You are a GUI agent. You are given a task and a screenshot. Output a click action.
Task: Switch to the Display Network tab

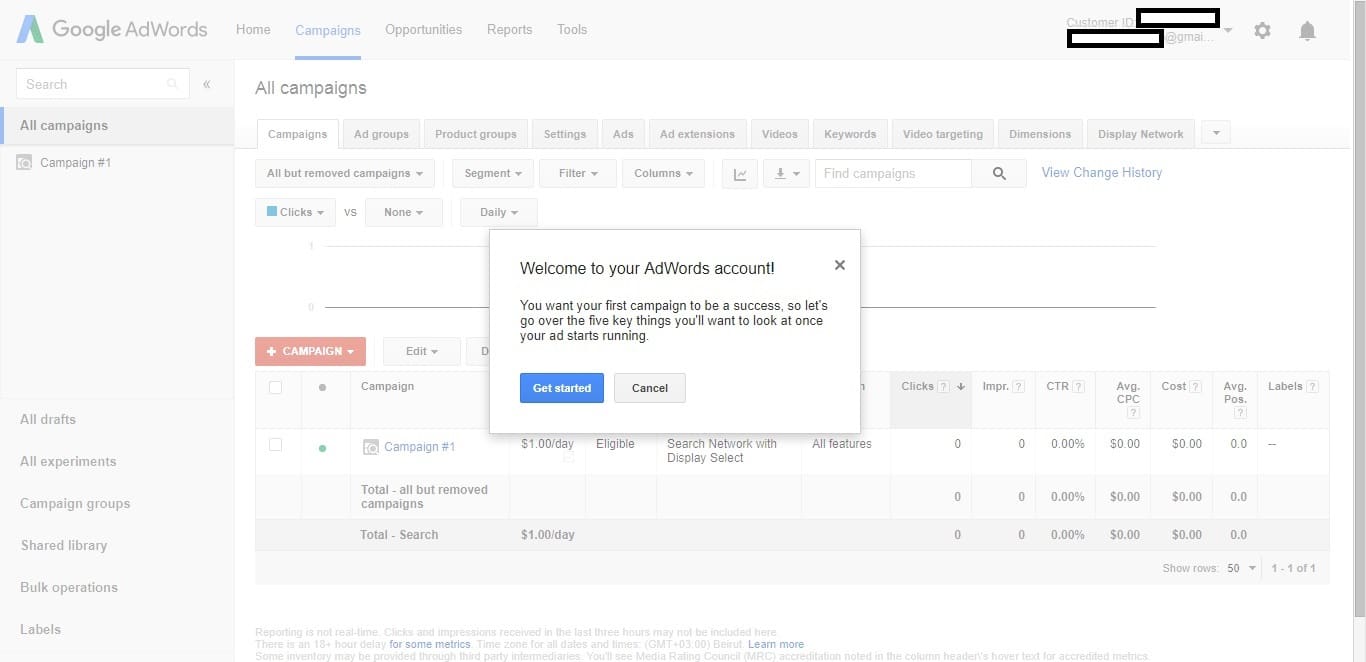1140,134
